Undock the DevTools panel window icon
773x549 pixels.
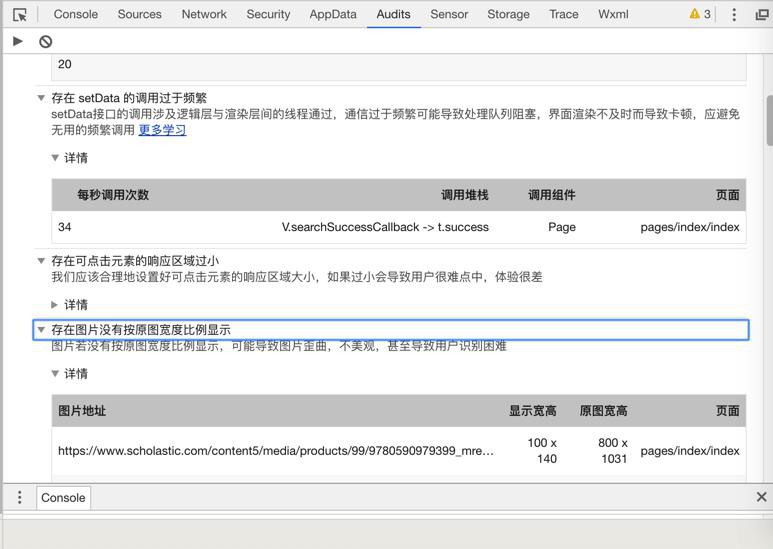pos(762,15)
